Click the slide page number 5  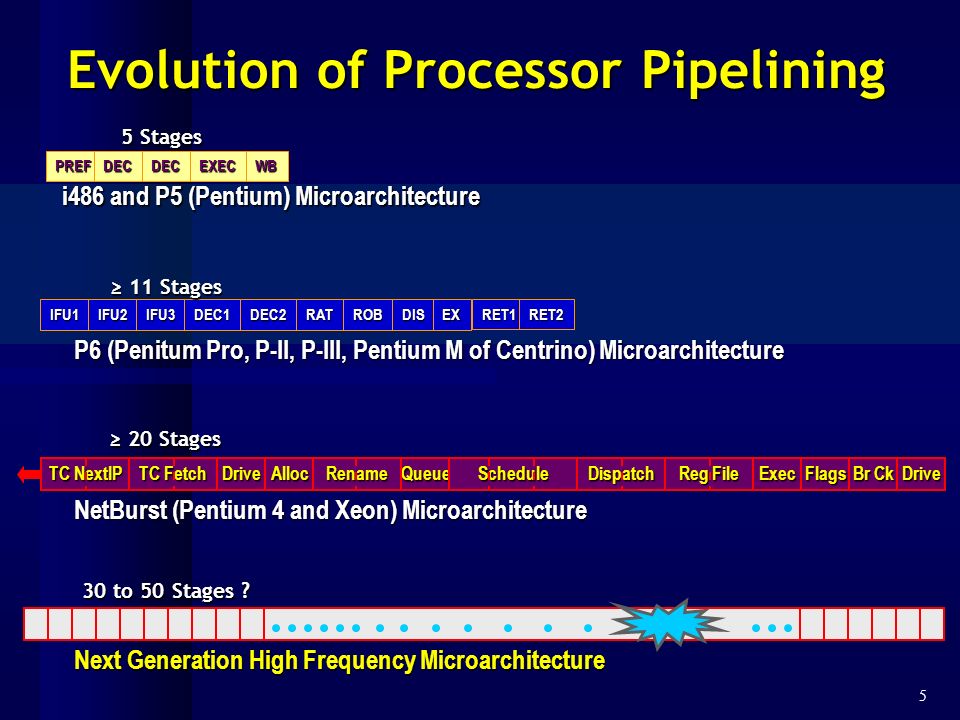pyautogui.click(x=923, y=696)
